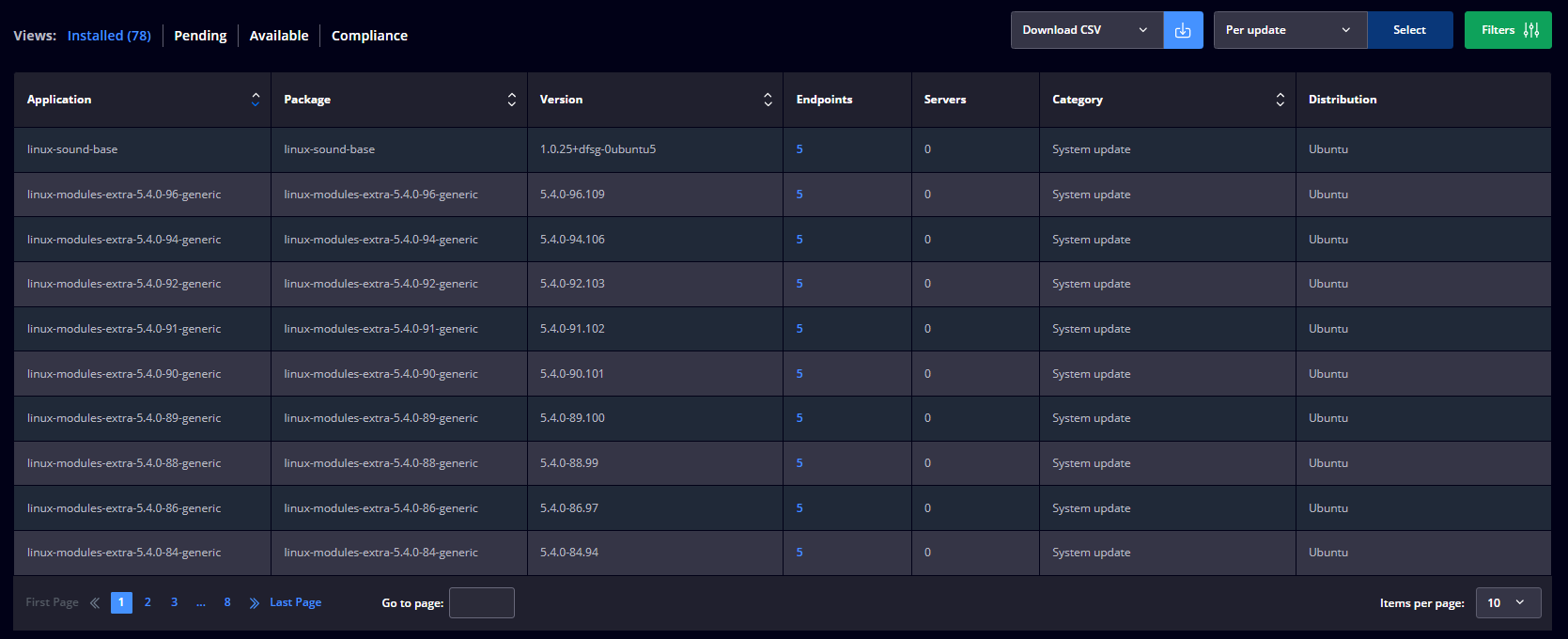The width and height of the screenshot is (1568, 639).
Task: Open endpoints count for linux-modules-extra-5.4.0-88-generic
Action: point(800,463)
